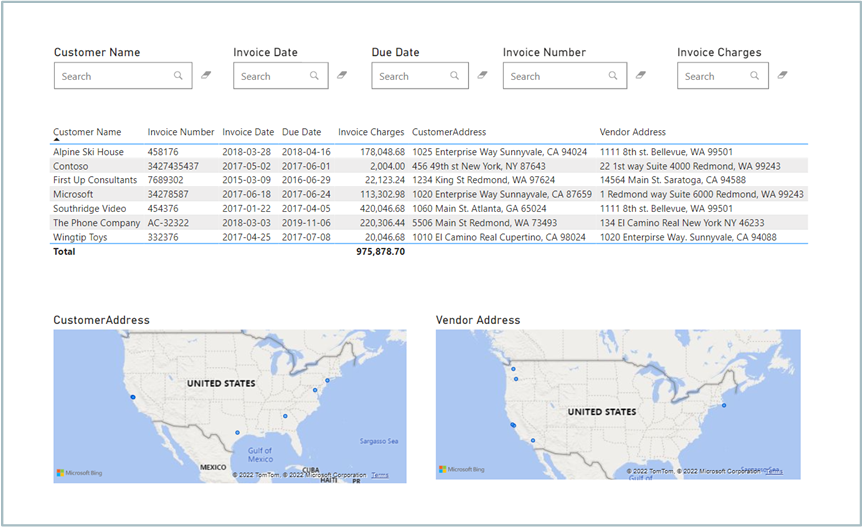Screen dimensions: 863x527
Task: Click invoice number 3427435437
Action: pyautogui.click(x=173, y=166)
